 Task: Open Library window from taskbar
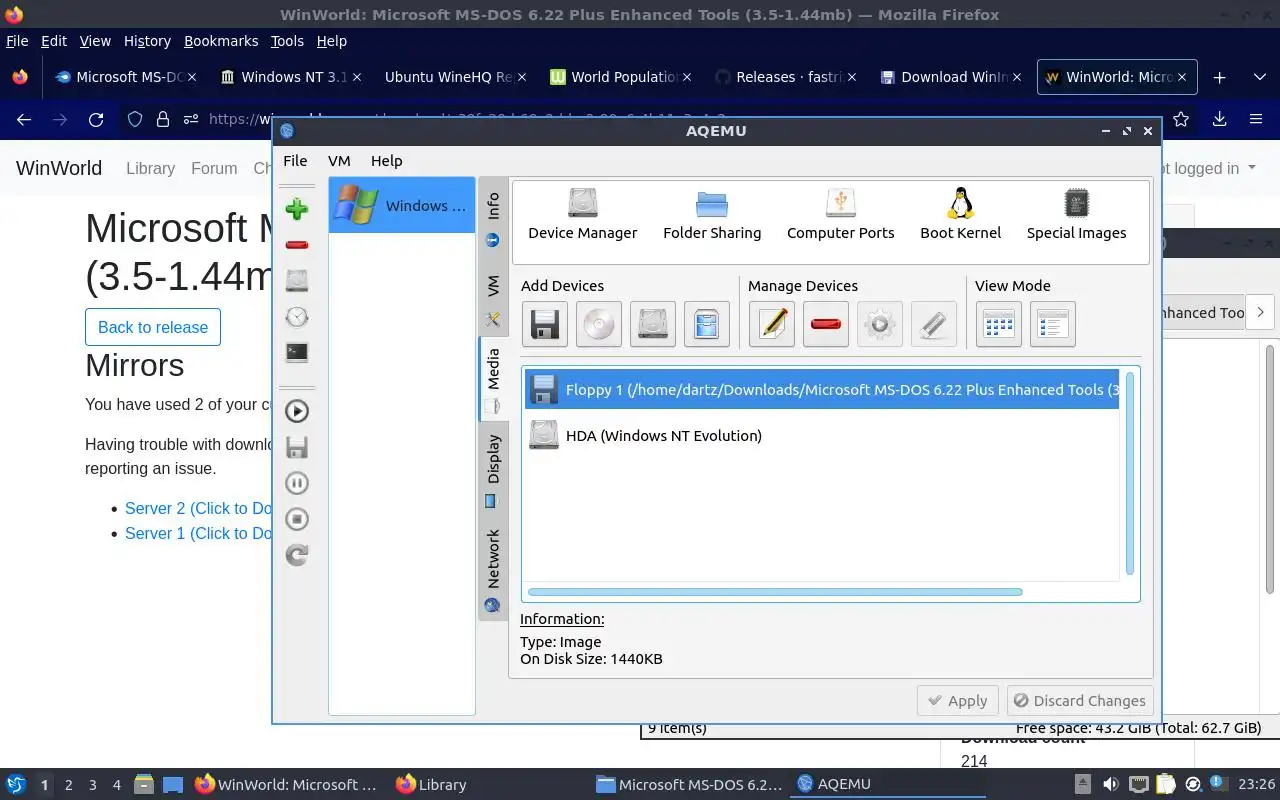(432, 785)
